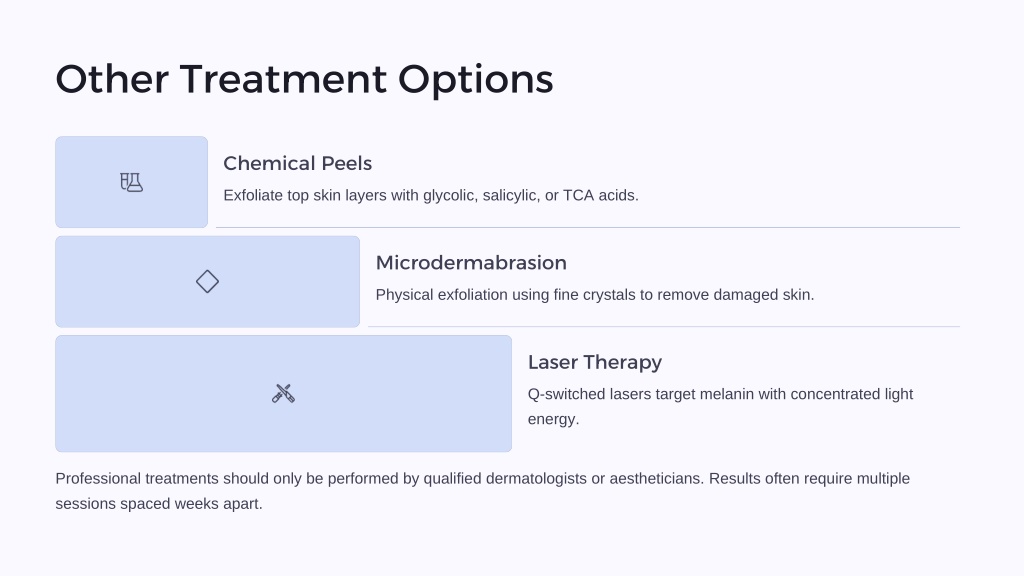The width and height of the screenshot is (1024, 576).
Task: Select the Chemical Peels blue box
Action: tap(131, 182)
